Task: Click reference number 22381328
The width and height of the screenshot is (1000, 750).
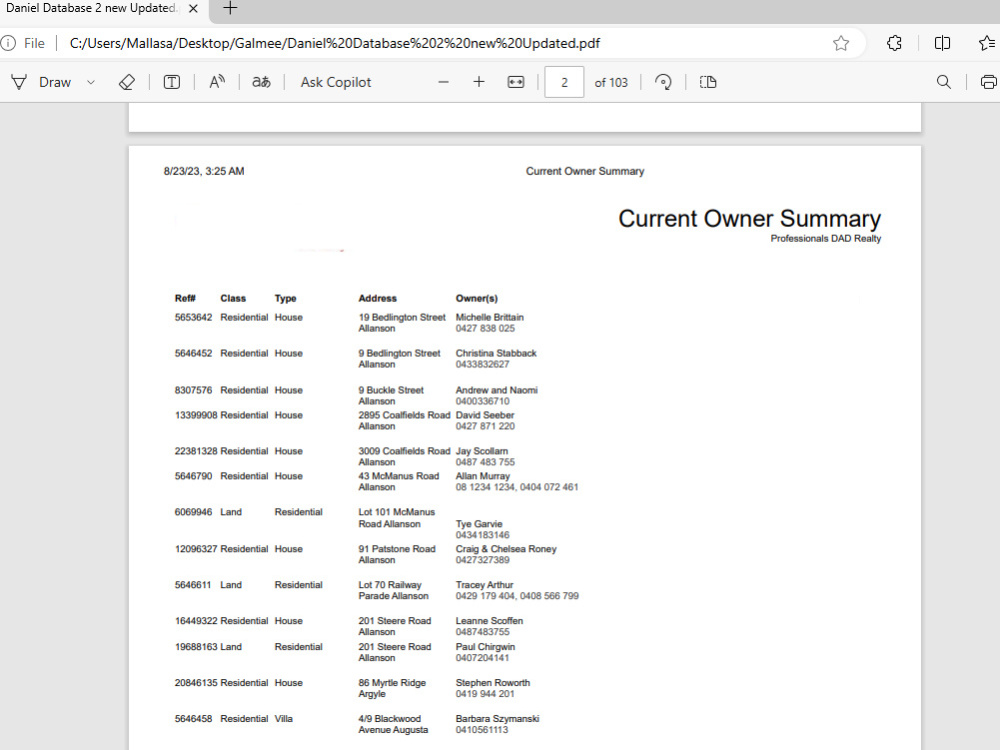Action: (196, 451)
